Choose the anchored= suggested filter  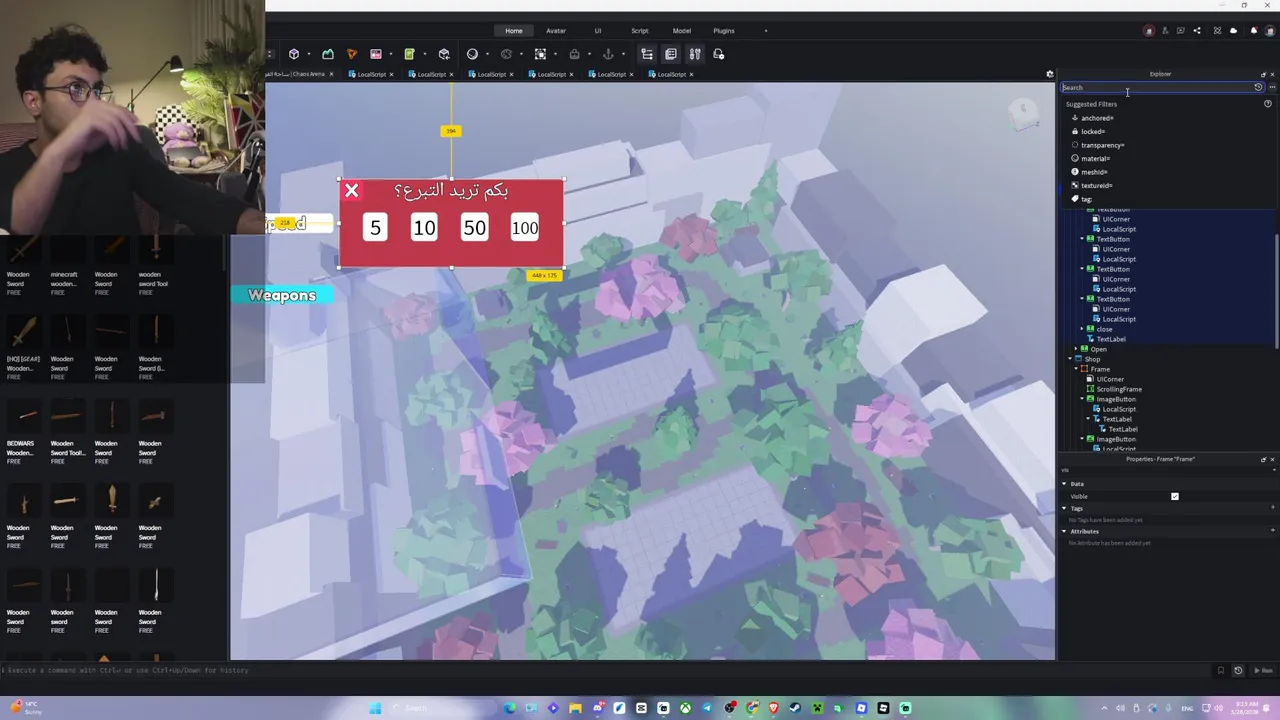[1097, 118]
